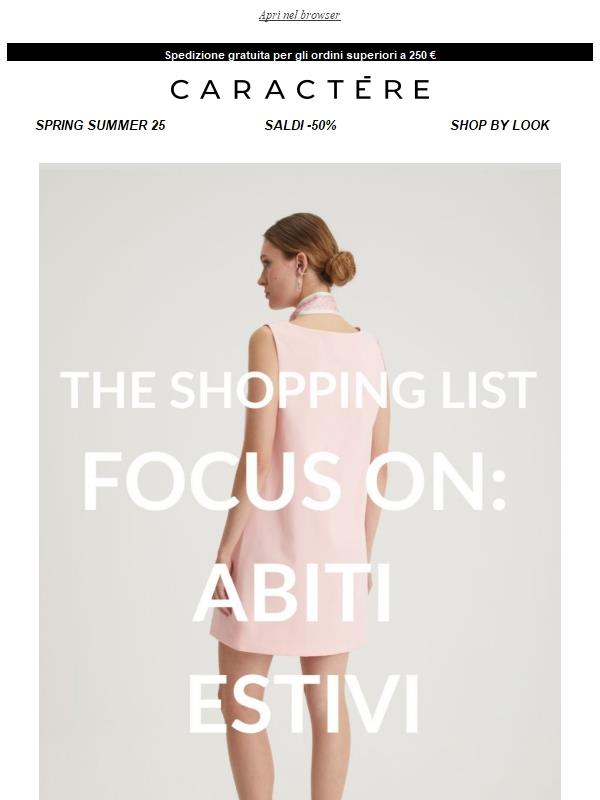Click the CARACTÈRE brand logo
600x800 pixels.
point(300,88)
